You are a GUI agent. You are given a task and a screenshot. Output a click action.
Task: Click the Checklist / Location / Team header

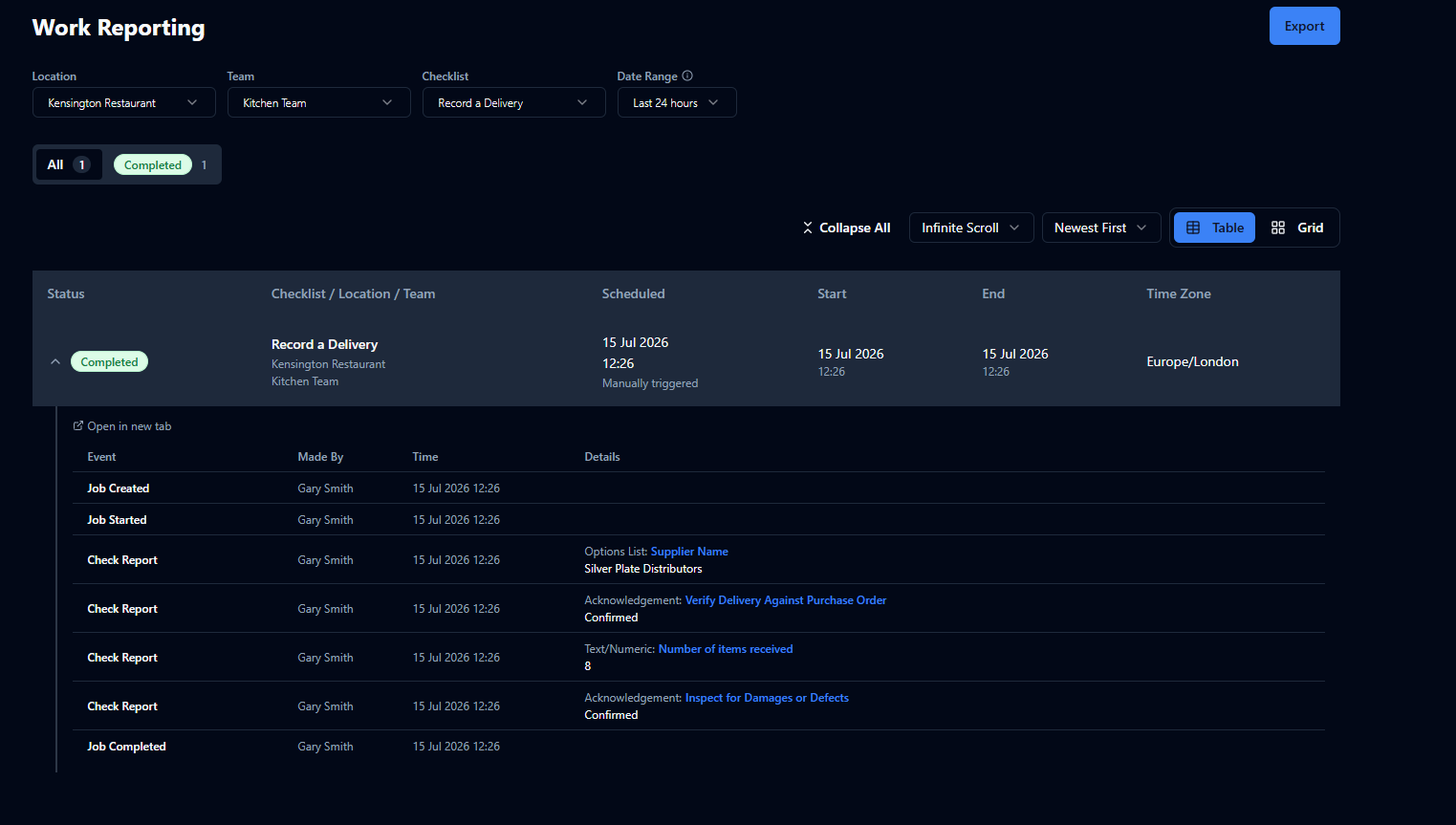coord(353,293)
